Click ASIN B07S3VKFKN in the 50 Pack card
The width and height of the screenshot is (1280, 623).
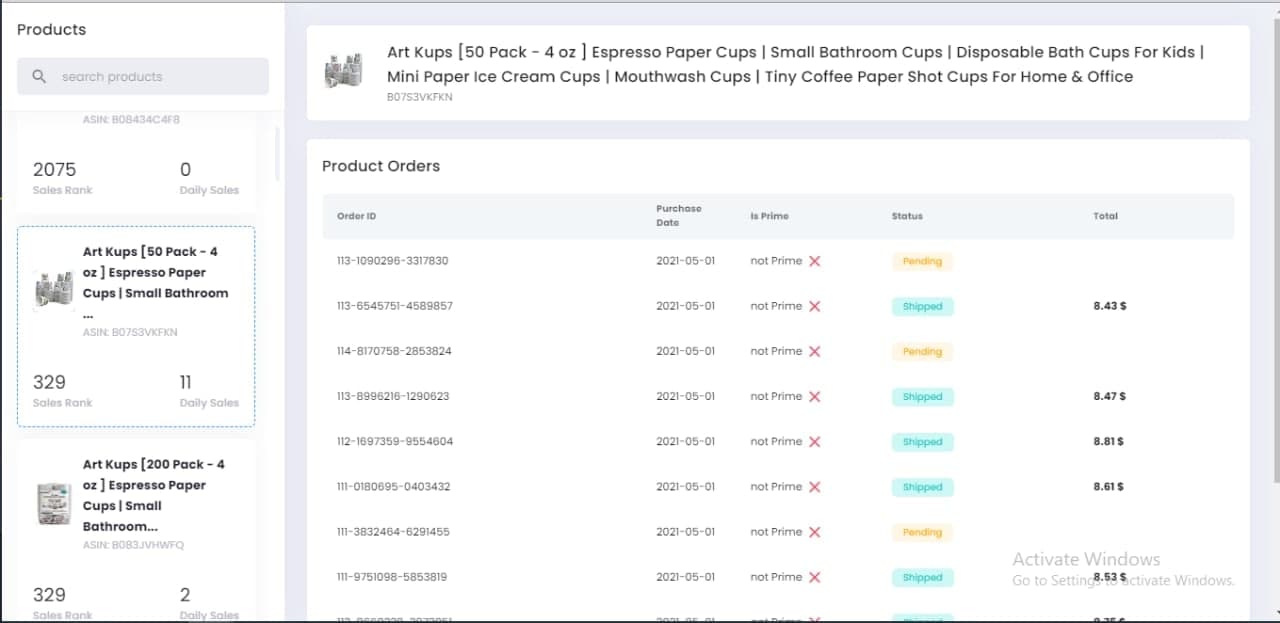point(130,332)
